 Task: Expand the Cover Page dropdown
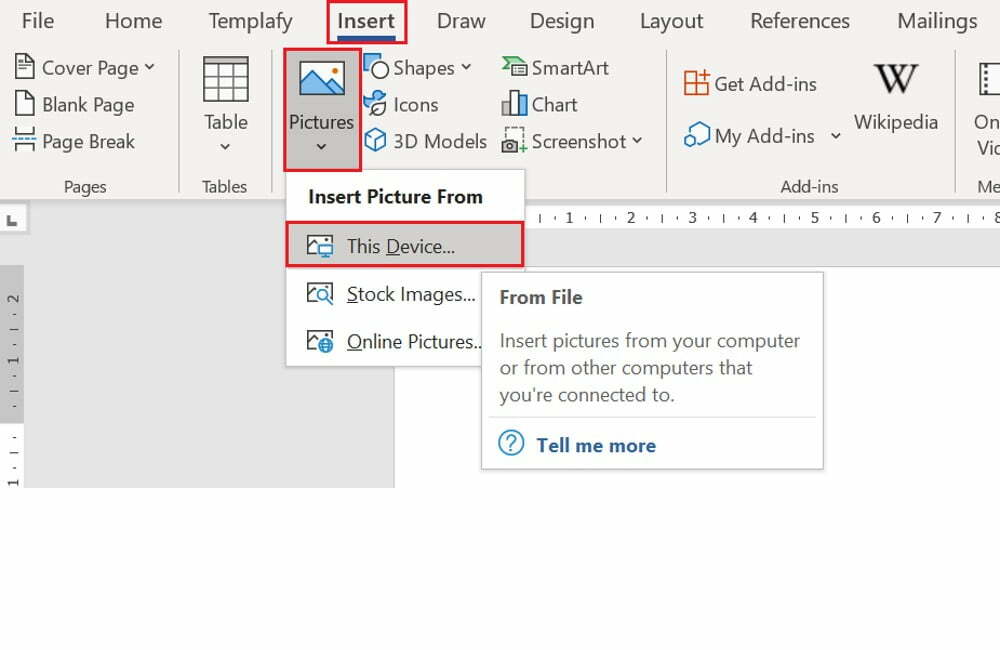(x=150, y=68)
